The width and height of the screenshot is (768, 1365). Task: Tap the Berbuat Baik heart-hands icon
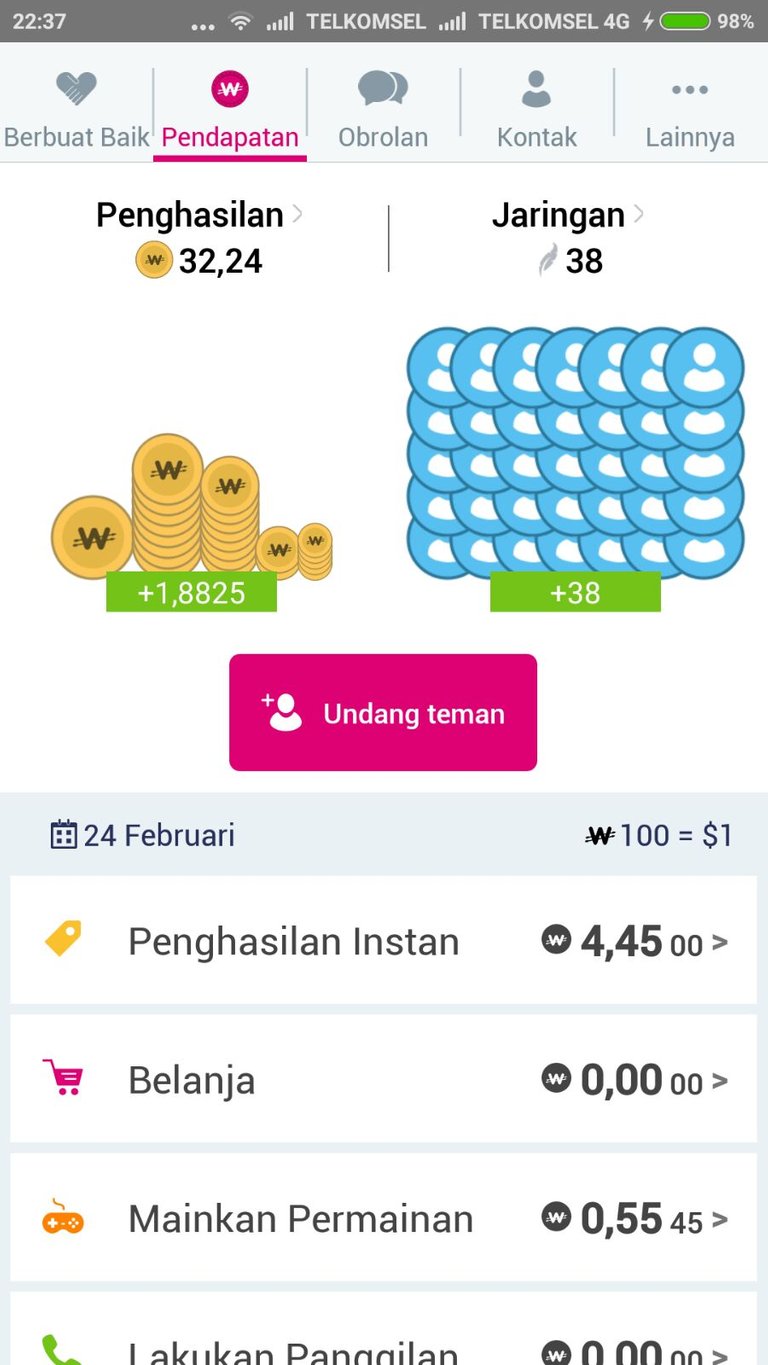(x=76, y=90)
